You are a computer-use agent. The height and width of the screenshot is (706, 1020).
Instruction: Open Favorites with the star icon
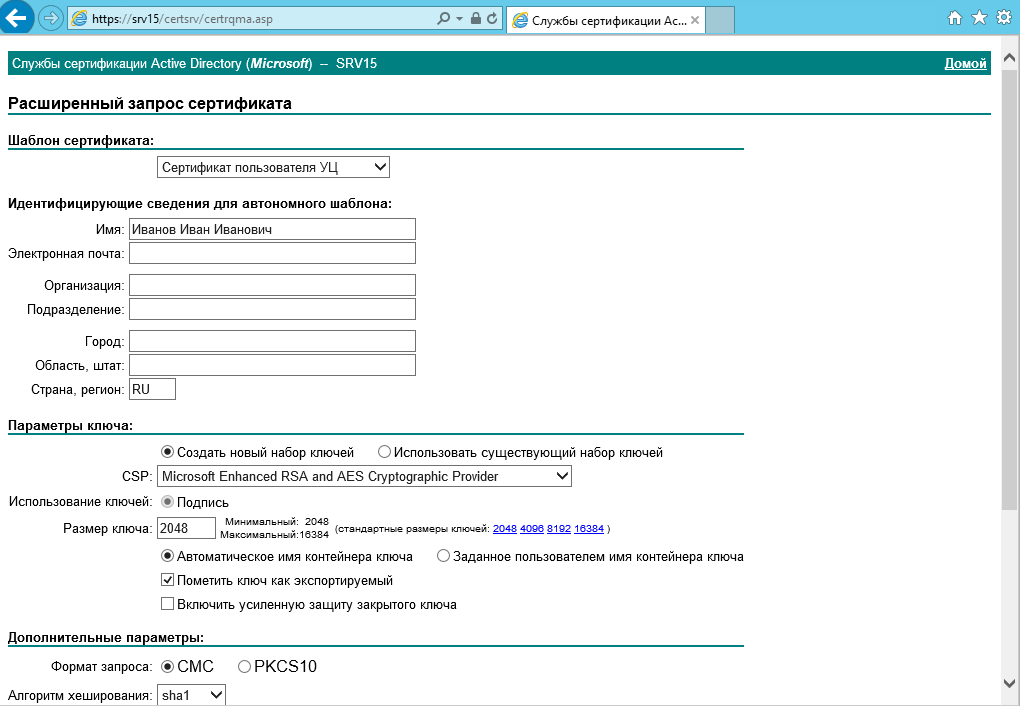[979, 18]
